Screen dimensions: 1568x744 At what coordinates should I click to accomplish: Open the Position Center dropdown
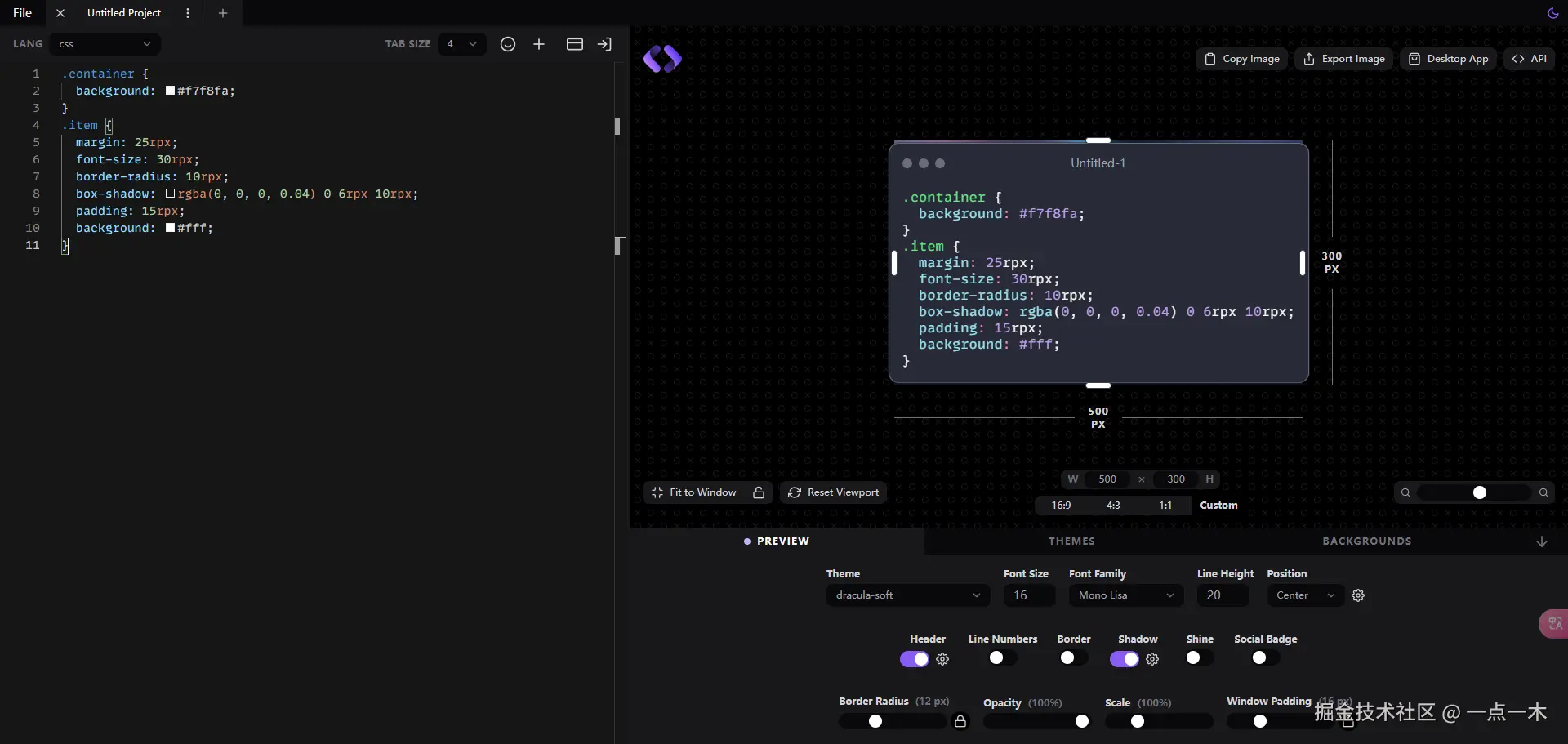[x=1306, y=595]
